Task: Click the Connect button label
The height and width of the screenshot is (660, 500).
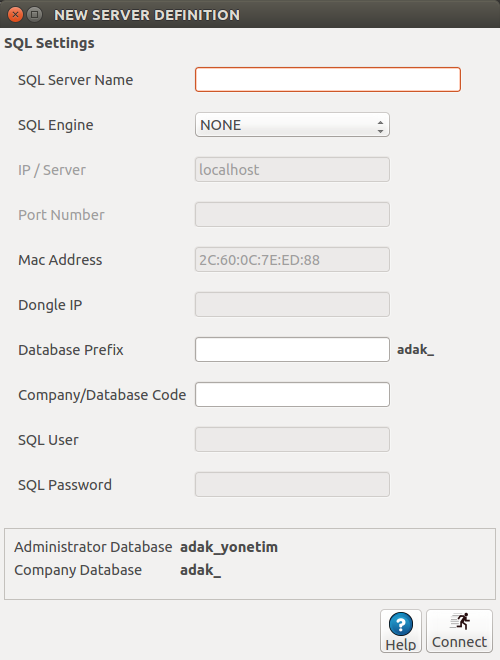Action: [459, 642]
